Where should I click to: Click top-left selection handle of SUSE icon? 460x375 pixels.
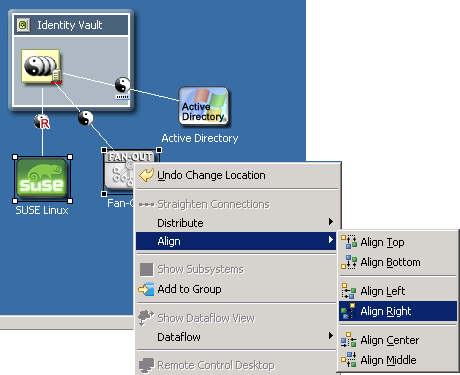pos(15,157)
